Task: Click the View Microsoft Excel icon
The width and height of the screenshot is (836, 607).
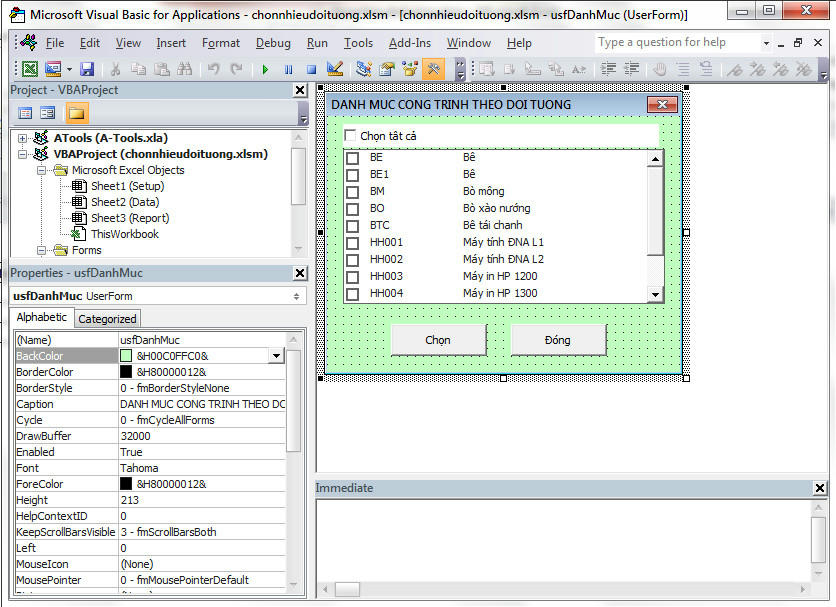Action: point(30,69)
